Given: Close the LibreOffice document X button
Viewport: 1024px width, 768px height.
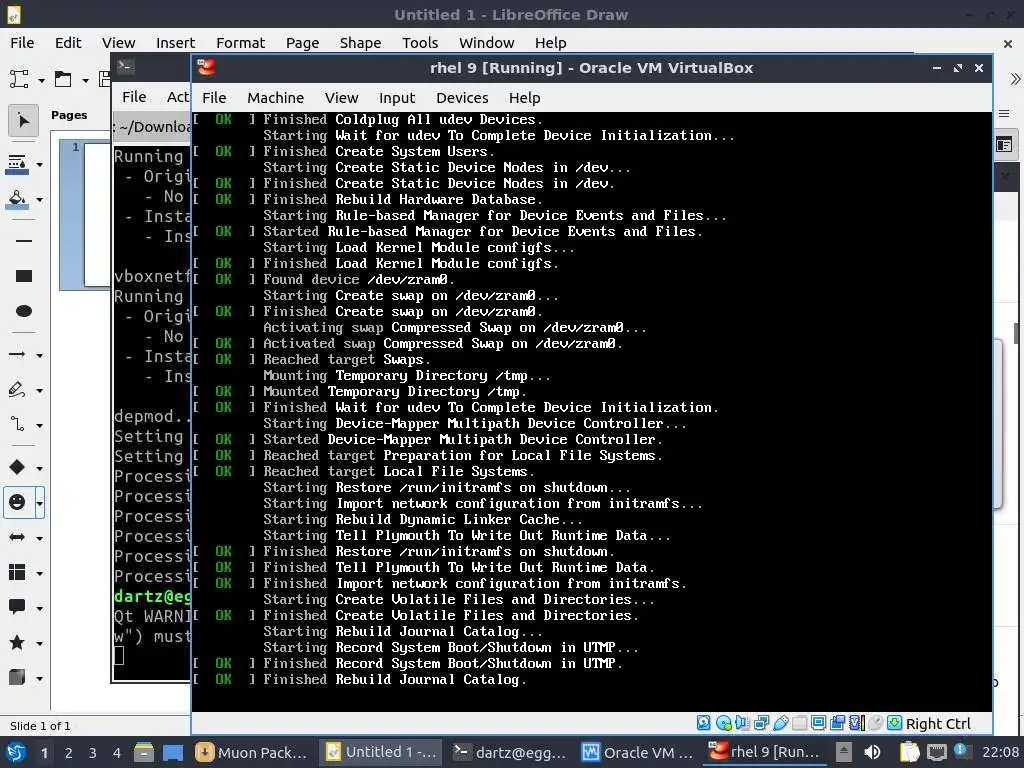Looking at the screenshot, I should (1008, 44).
